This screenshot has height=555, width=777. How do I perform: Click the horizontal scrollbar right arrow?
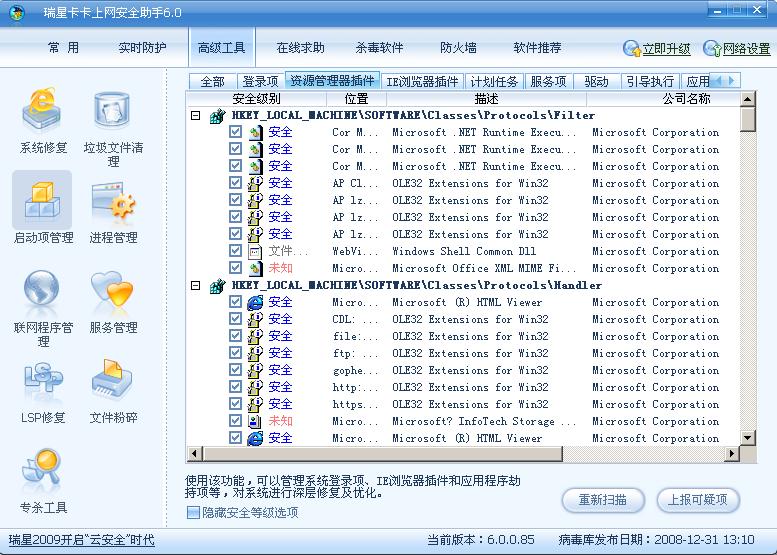[731, 453]
